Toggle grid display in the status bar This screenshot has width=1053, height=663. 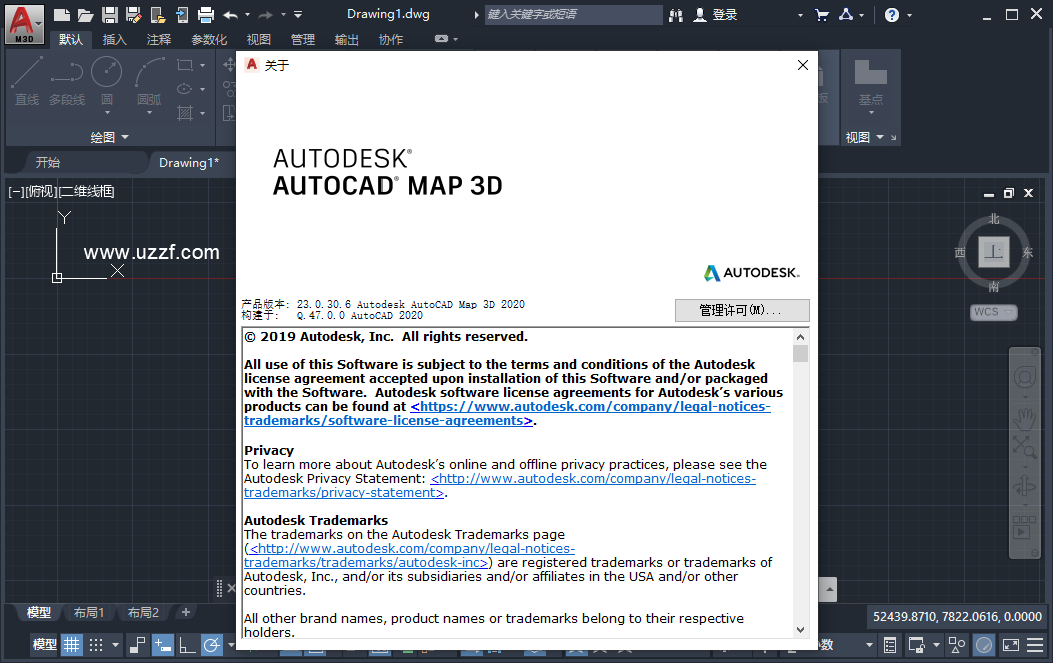pos(71,645)
